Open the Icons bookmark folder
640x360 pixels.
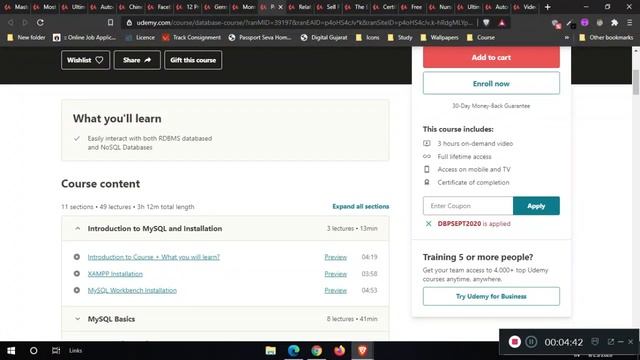(x=367, y=37)
